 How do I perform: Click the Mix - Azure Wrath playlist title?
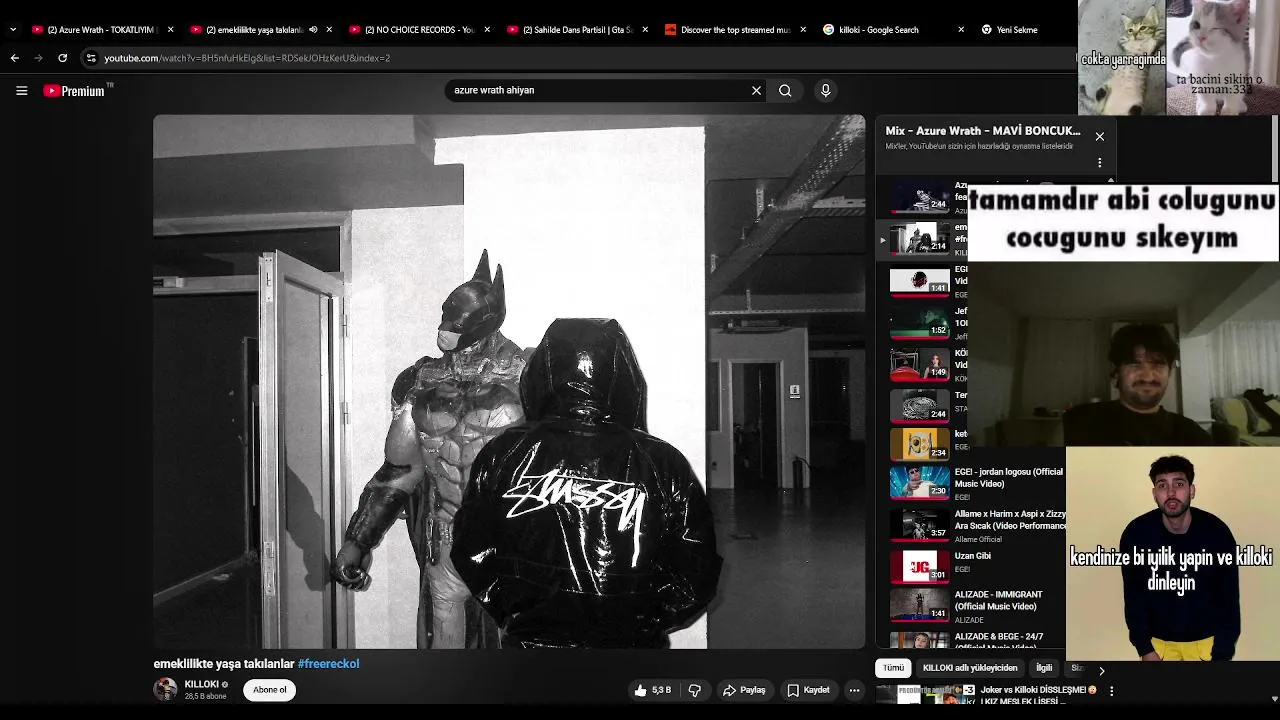(983, 131)
